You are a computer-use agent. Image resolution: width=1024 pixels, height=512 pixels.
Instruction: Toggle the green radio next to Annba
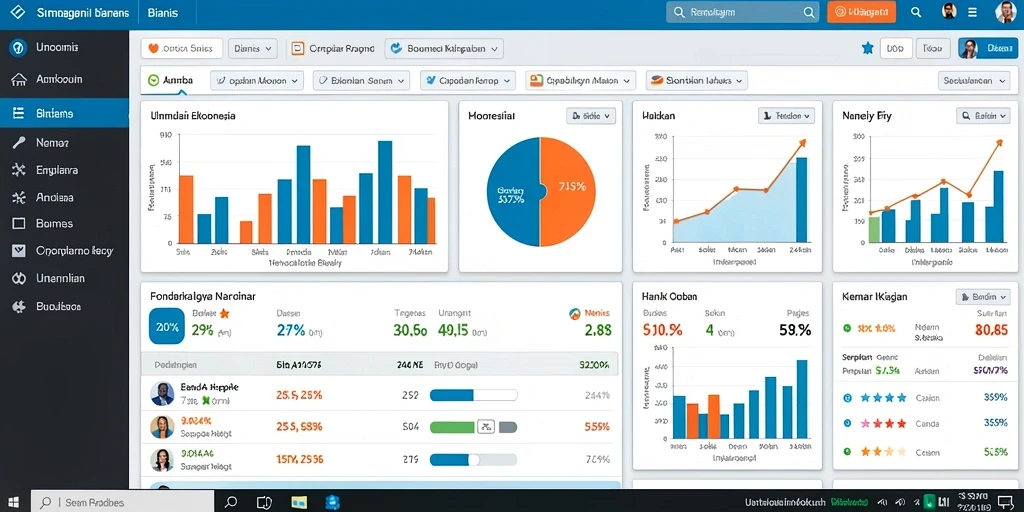[153, 80]
